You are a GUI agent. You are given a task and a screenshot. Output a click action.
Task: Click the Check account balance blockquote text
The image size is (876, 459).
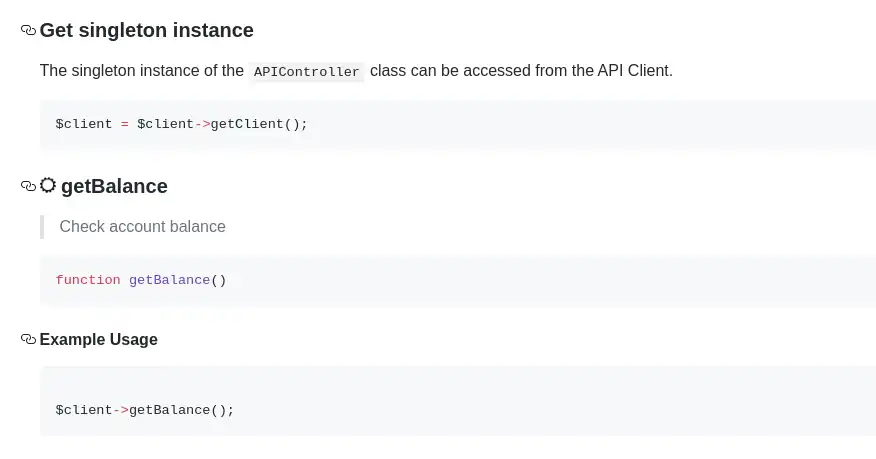[x=142, y=227]
